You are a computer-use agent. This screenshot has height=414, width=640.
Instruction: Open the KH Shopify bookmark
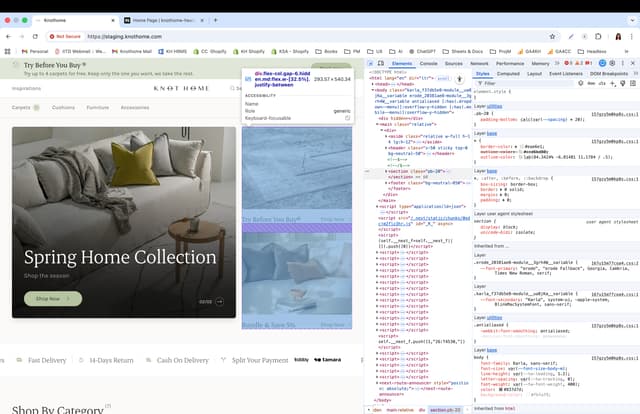tap(249, 51)
